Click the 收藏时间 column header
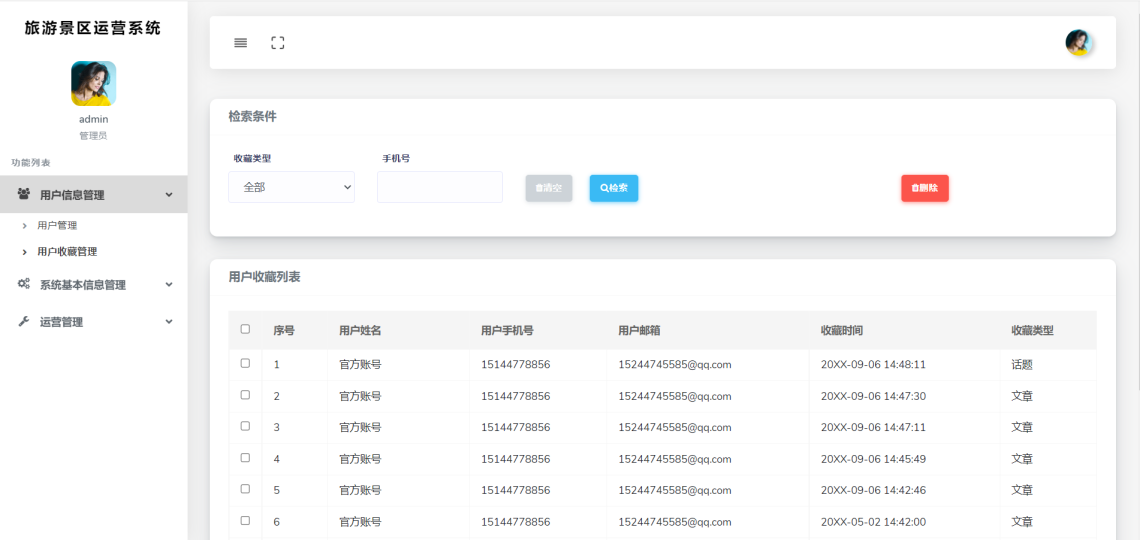 [842, 331]
